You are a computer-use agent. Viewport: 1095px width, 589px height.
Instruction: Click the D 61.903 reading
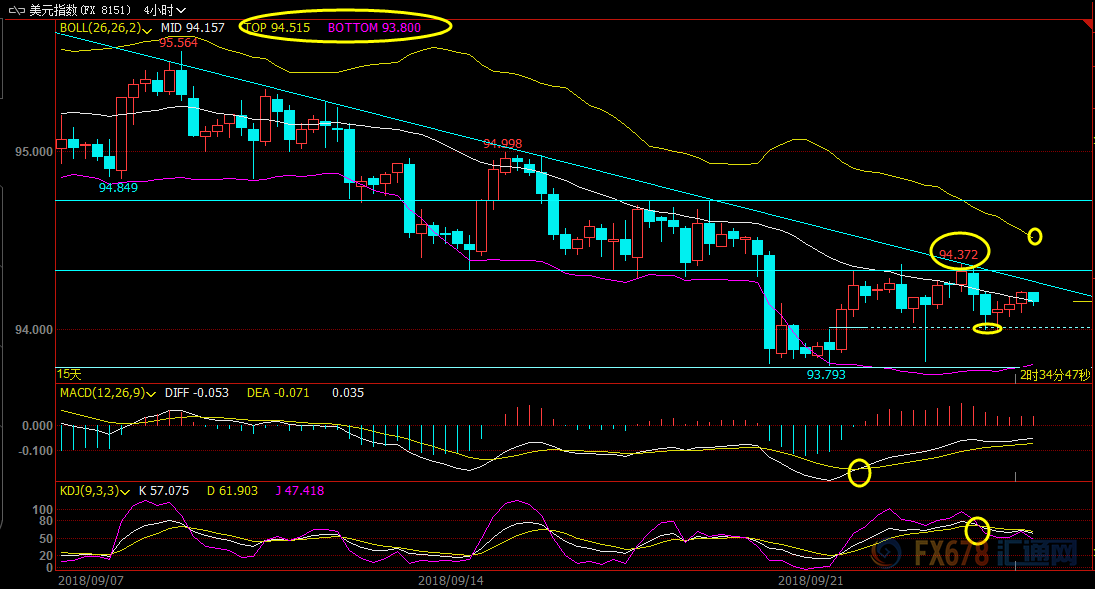[x=233, y=490]
